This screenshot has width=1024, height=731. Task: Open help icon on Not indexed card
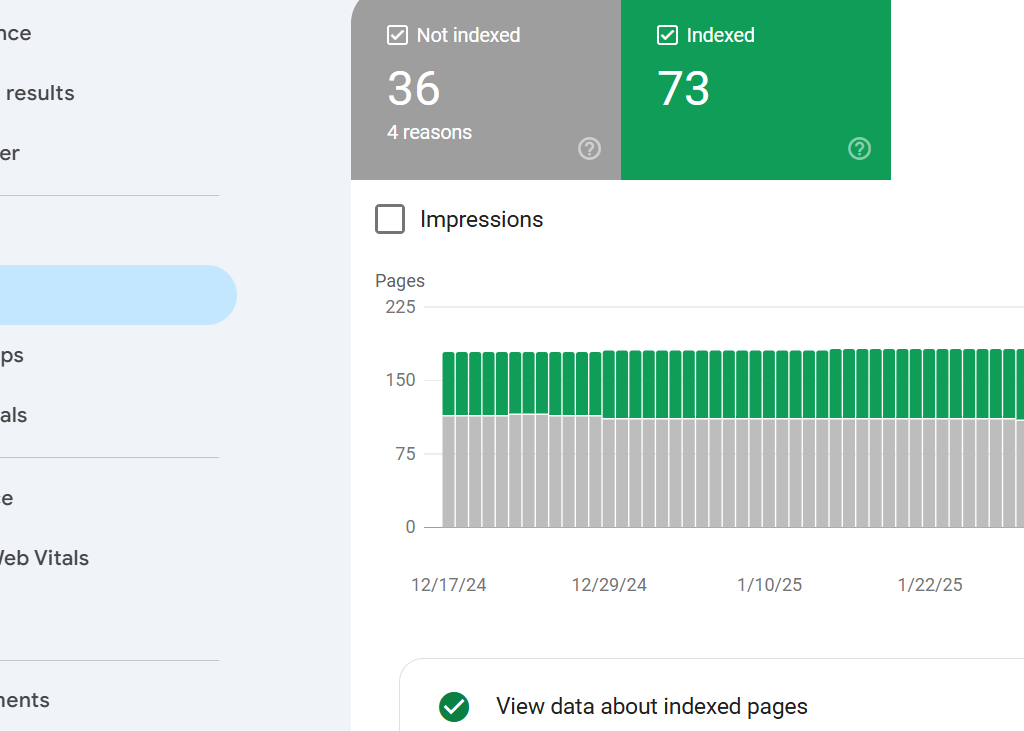(589, 148)
